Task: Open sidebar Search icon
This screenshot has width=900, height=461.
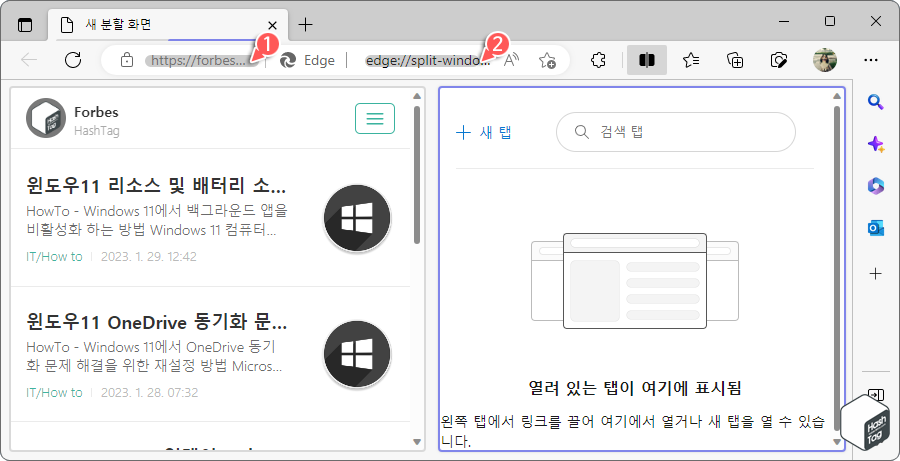Action: tap(875, 103)
